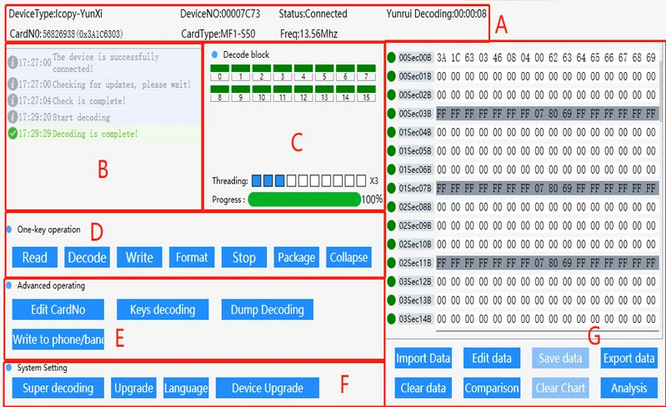Viewport: 666px width, 407px height.
Task: Click the green status dot for 03Sec14B
Action: (392, 318)
